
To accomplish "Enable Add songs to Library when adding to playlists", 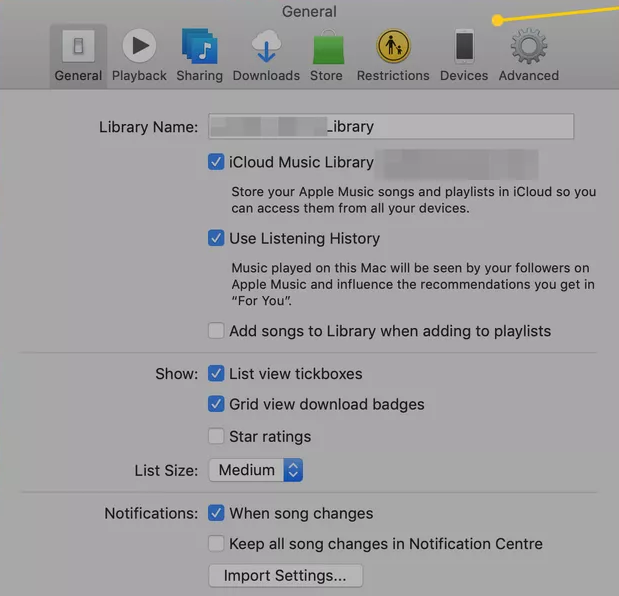I will [x=216, y=331].
